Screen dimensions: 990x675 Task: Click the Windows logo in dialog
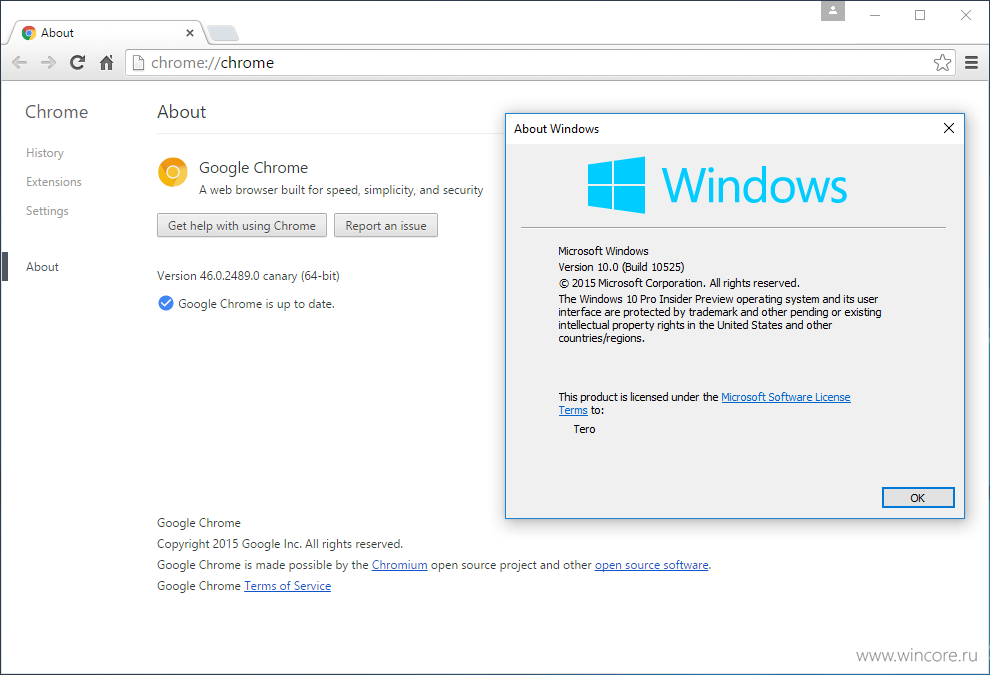pos(616,185)
